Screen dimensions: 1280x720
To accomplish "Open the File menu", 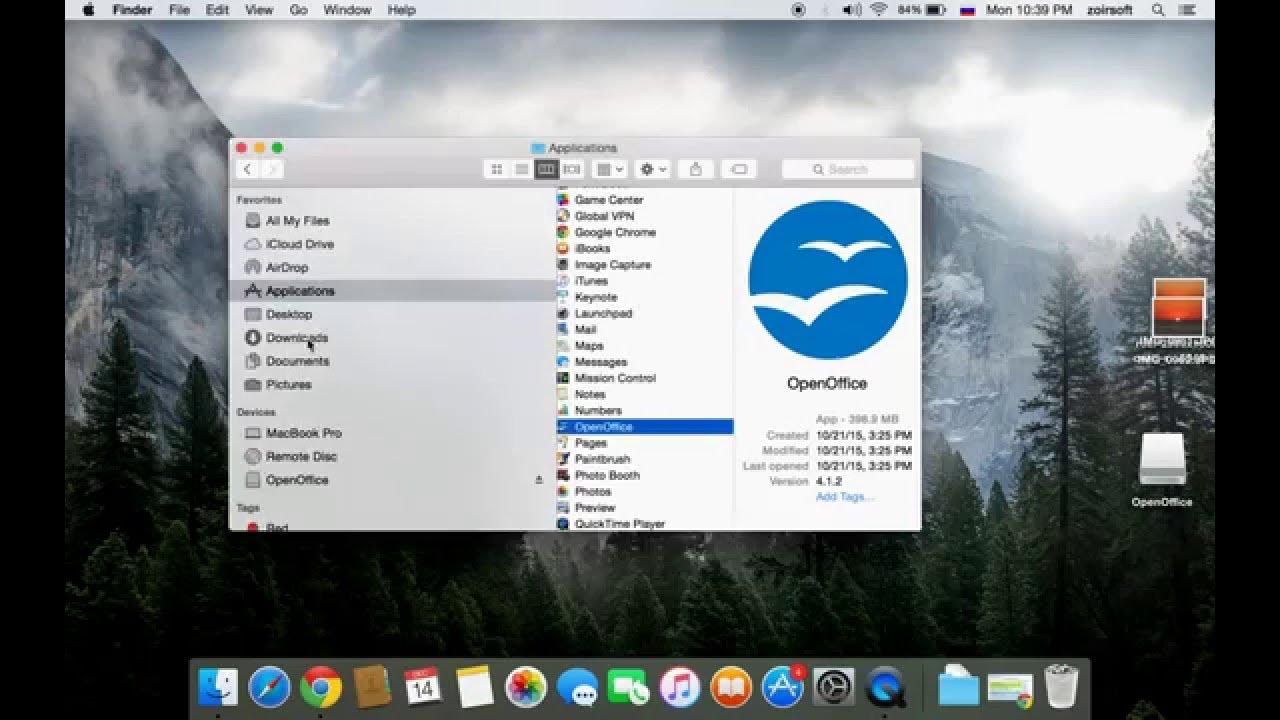I will 180,10.
